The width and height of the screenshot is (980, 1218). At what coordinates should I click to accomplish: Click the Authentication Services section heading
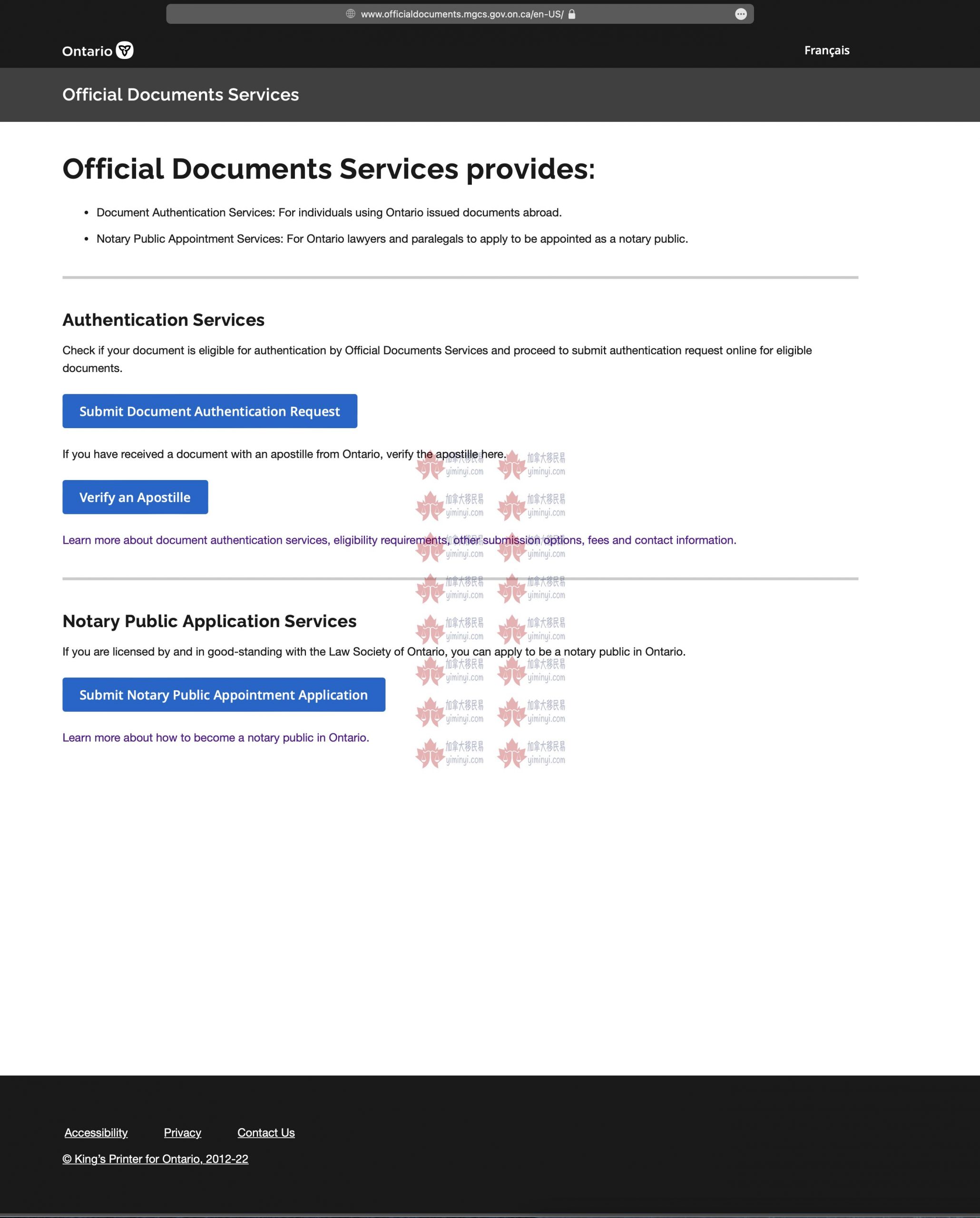[x=163, y=320]
